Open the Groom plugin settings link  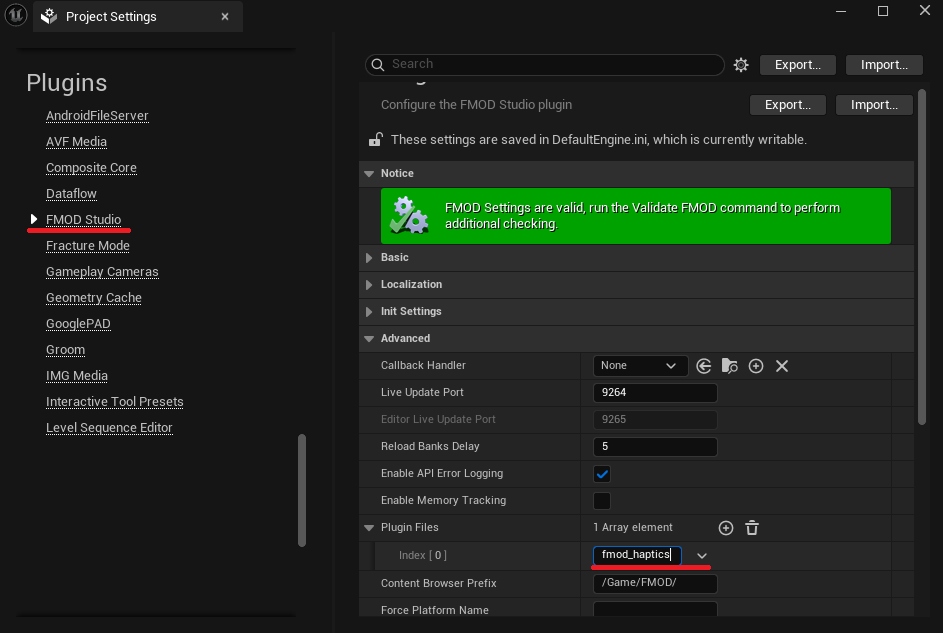click(x=65, y=349)
